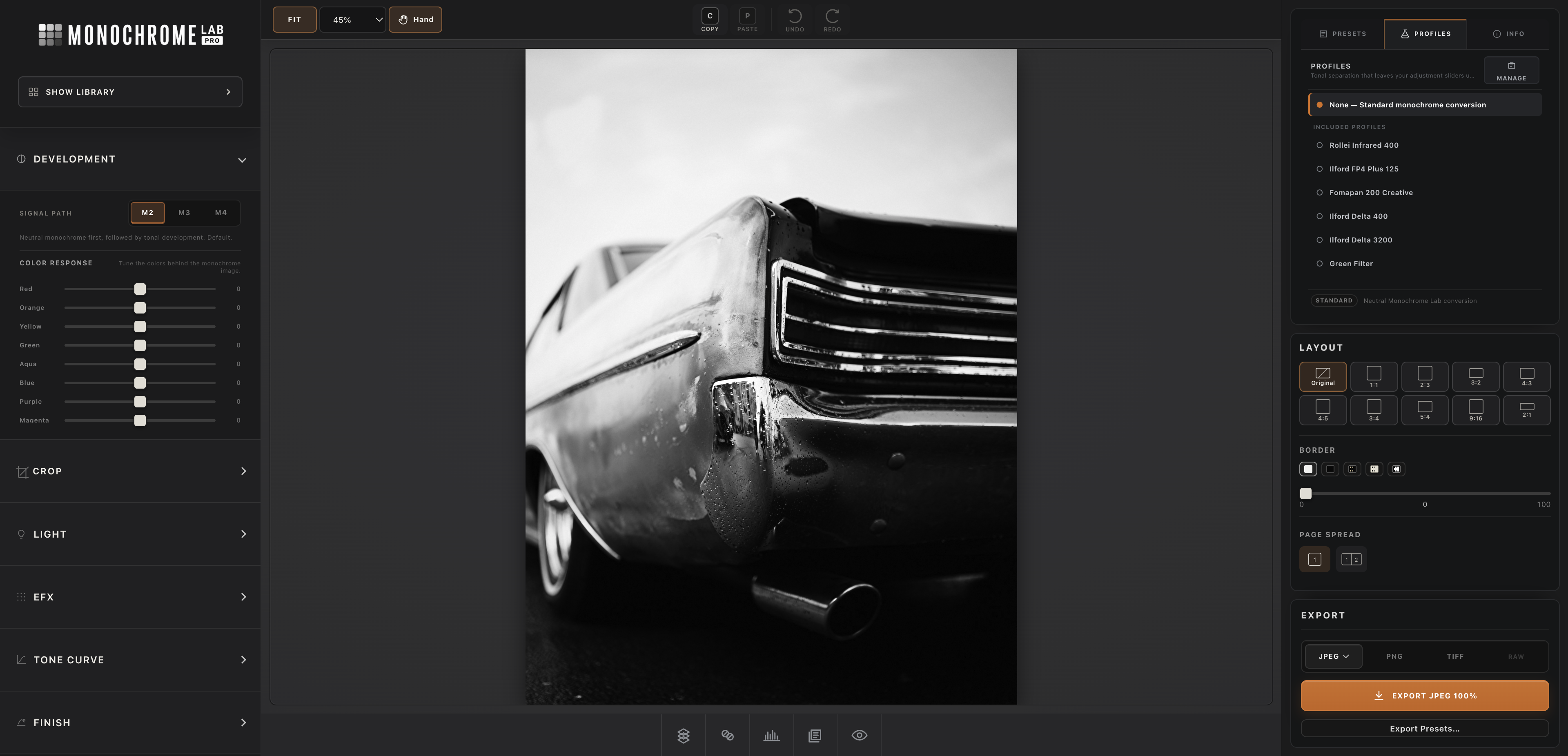The height and width of the screenshot is (756, 1568).
Task: Choose single page spread
Action: pos(1315,559)
